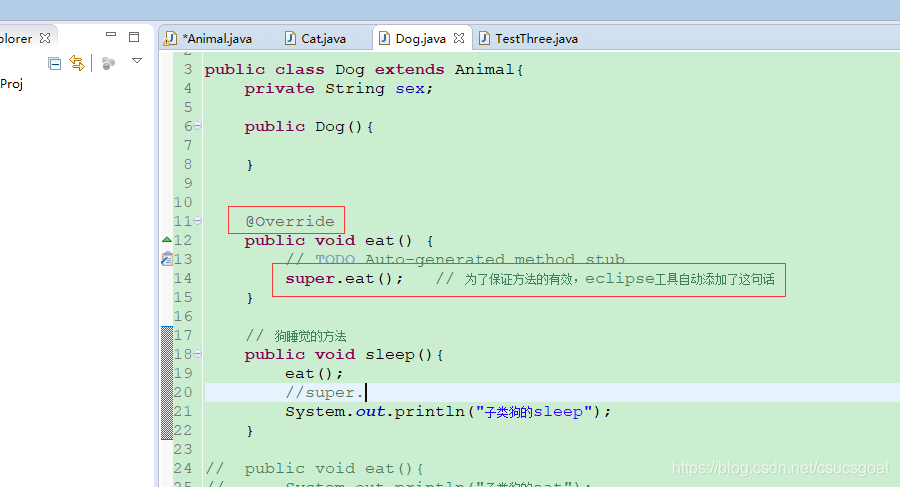Place cursor on 'super.eat();' statement
The height and width of the screenshot is (487, 900).
pyautogui.click(x=344, y=279)
